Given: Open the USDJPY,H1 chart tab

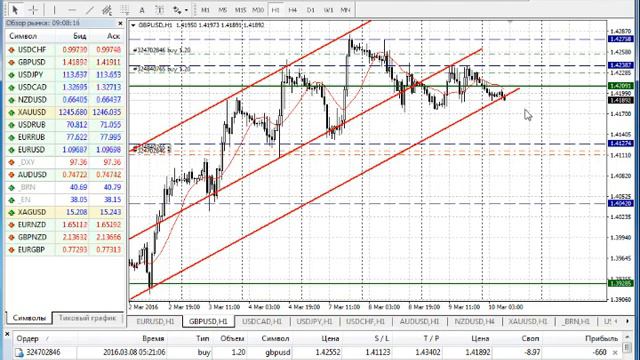Looking at the screenshot, I should tap(314, 321).
